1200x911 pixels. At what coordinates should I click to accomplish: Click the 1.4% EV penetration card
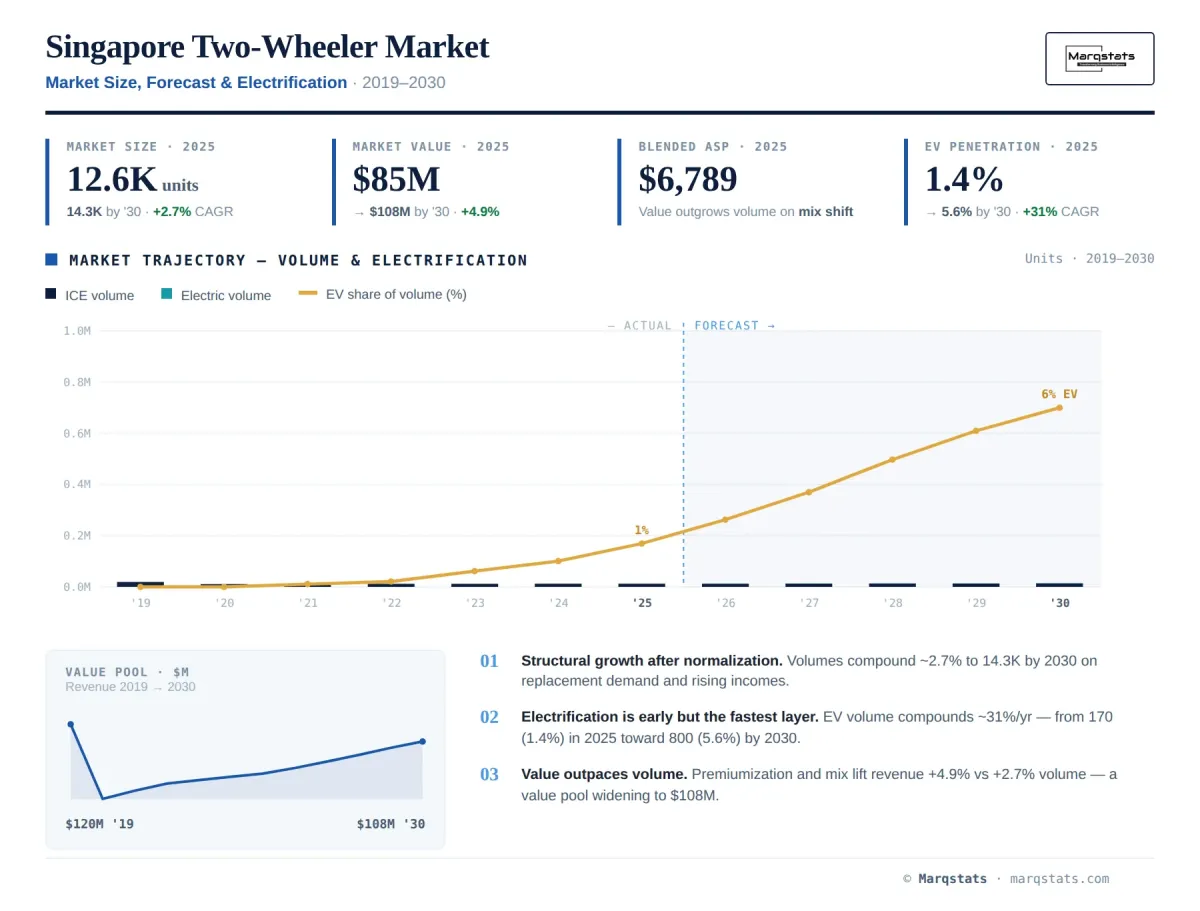coord(1030,182)
